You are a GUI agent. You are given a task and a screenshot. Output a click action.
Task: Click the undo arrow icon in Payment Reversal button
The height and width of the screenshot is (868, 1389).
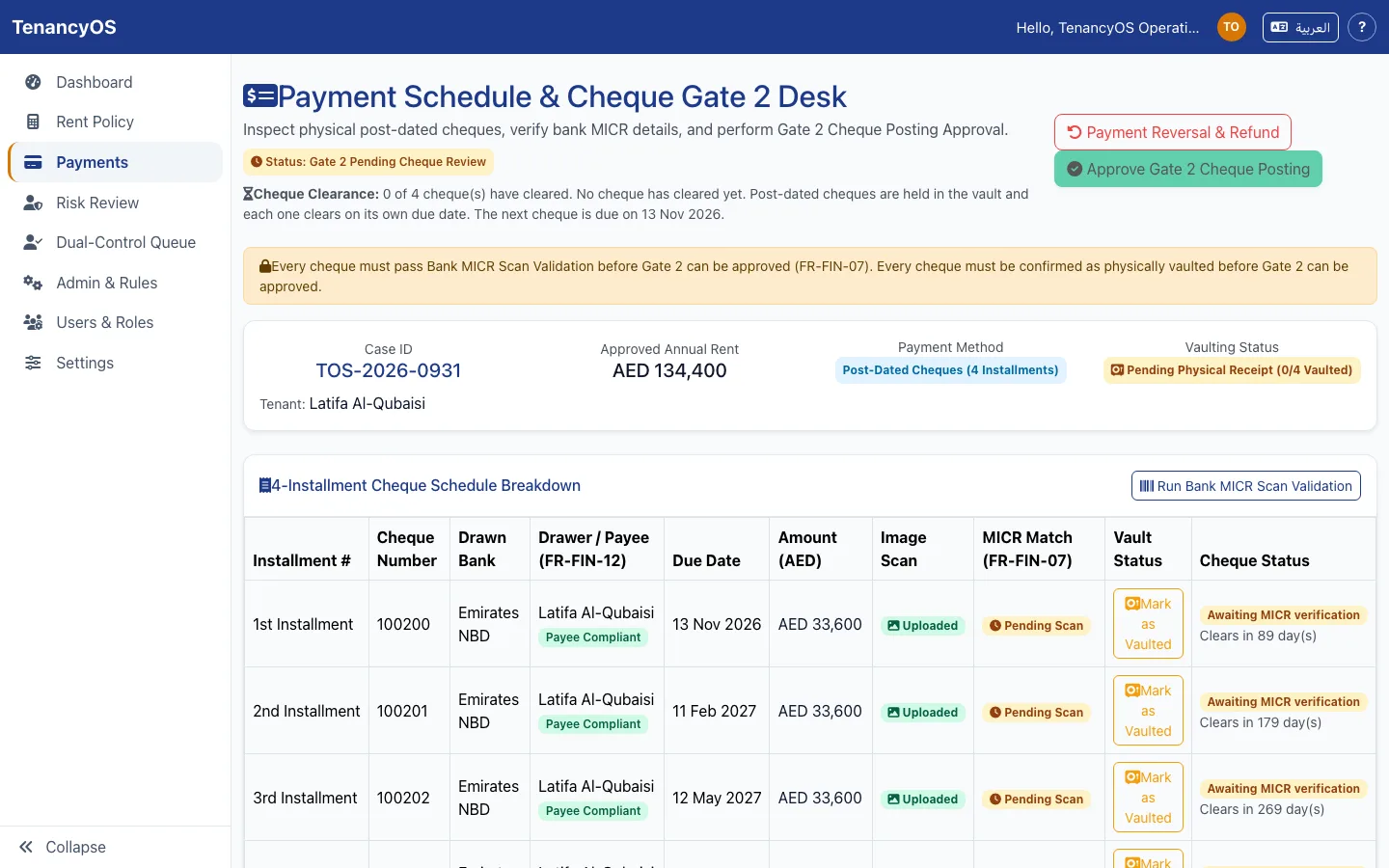coord(1075,132)
